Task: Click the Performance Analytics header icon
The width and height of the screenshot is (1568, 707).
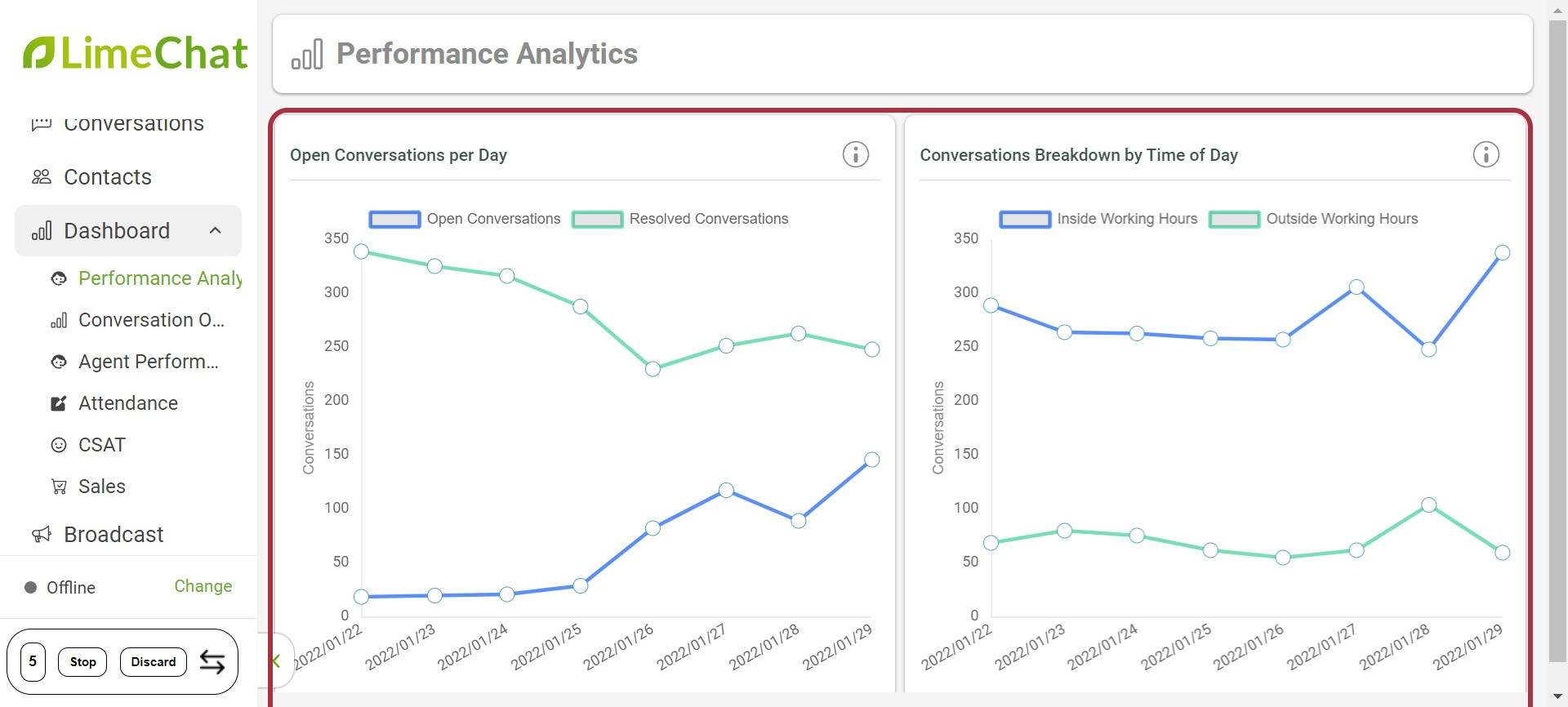Action: [x=307, y=55]
